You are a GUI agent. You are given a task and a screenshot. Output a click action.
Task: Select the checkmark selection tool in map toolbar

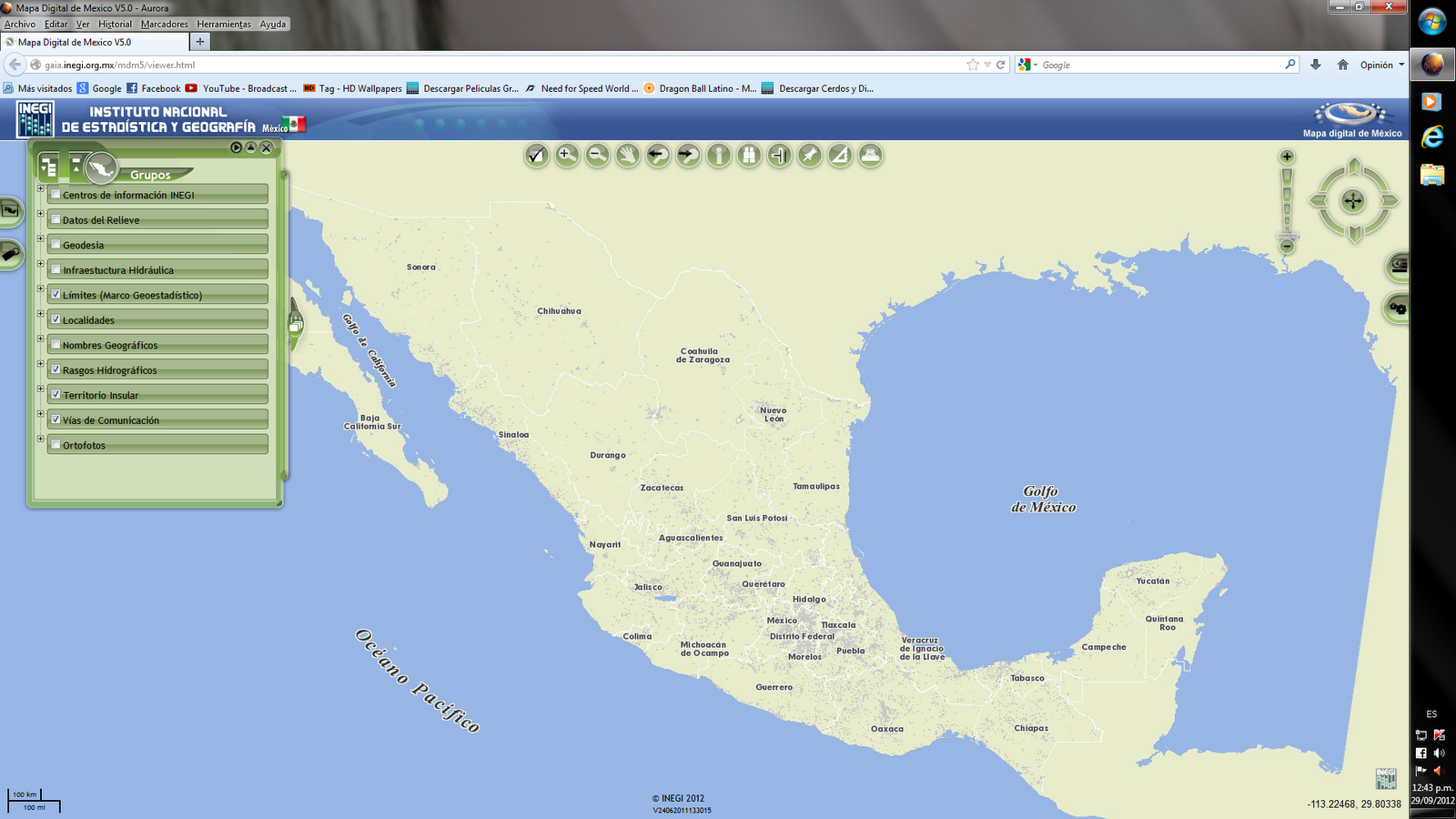point(537,156)
